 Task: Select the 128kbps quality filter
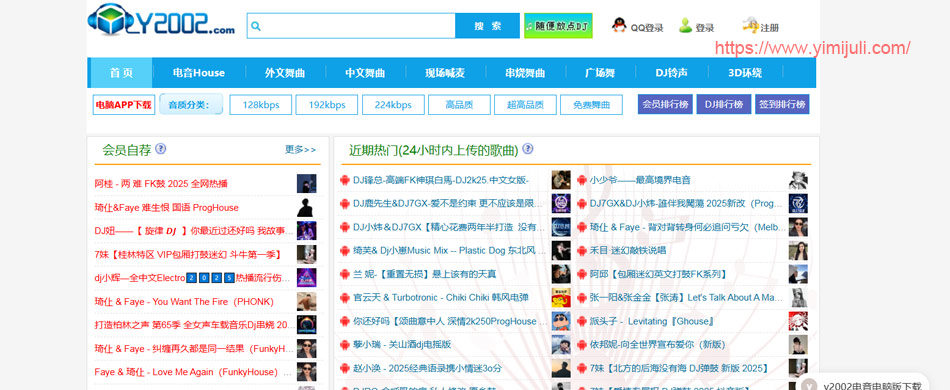(x=261, y=105)
